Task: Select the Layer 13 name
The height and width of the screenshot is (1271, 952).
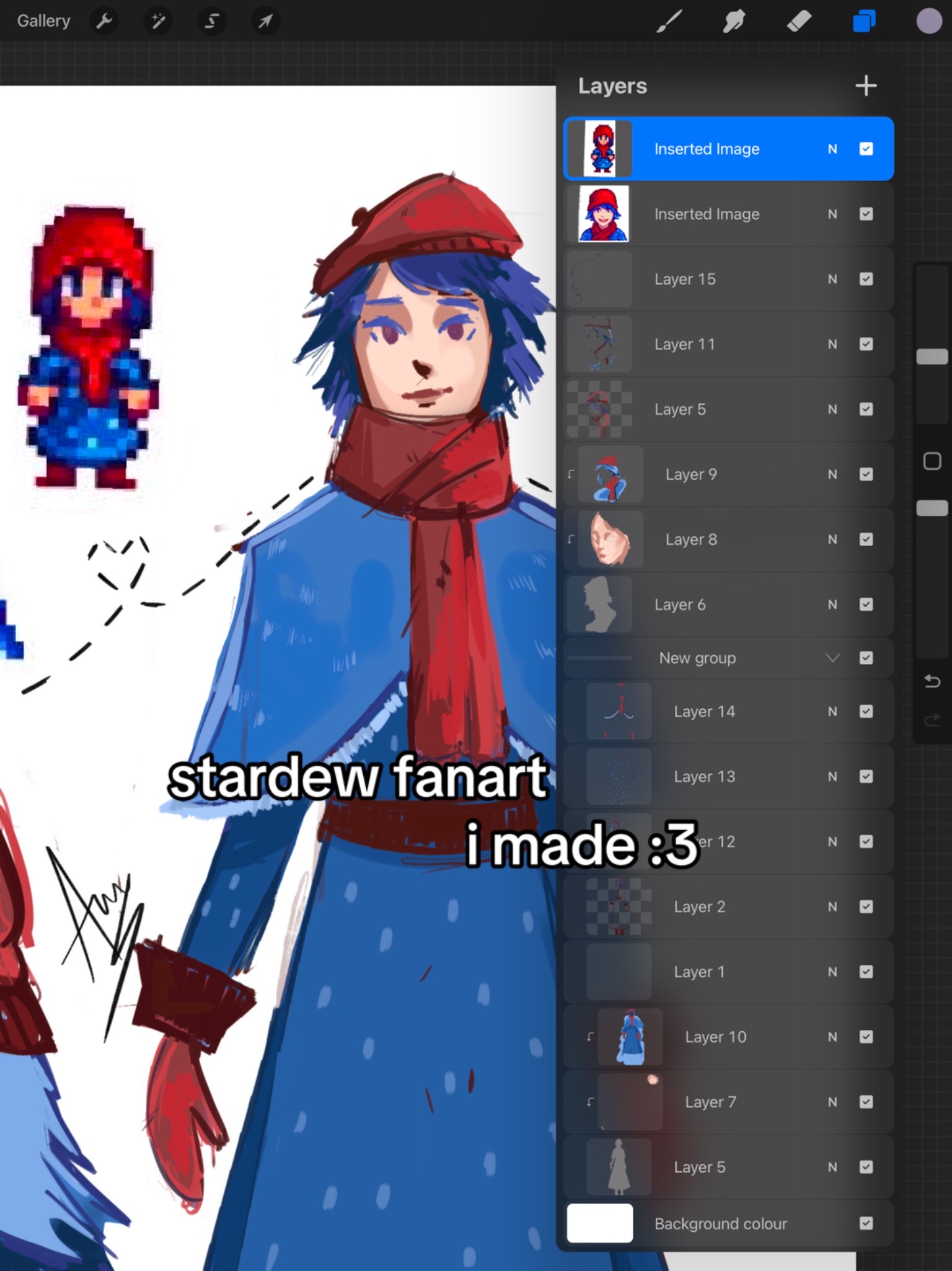Action: tap(705, 776)
